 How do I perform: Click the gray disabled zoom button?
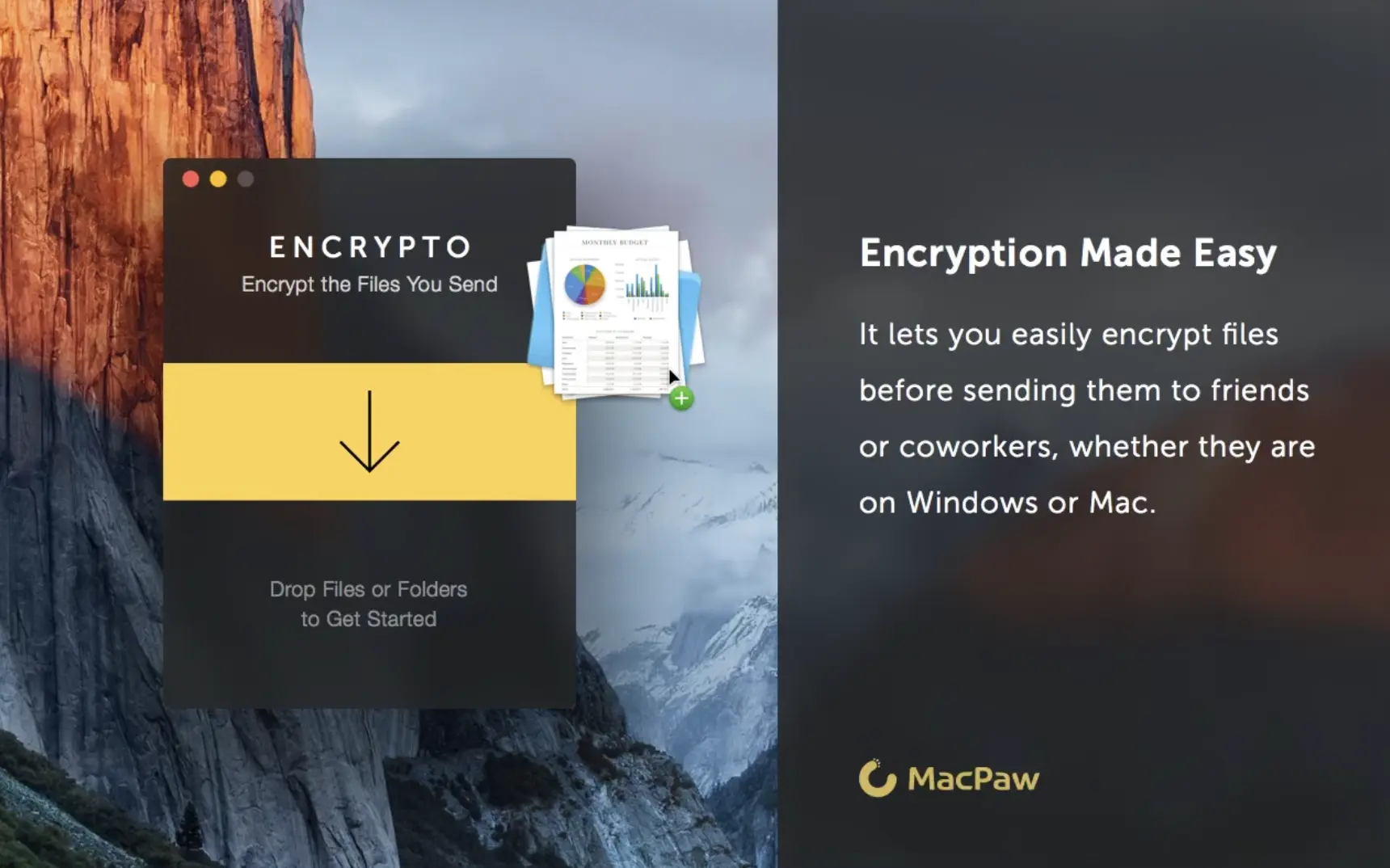coord(246,179)
